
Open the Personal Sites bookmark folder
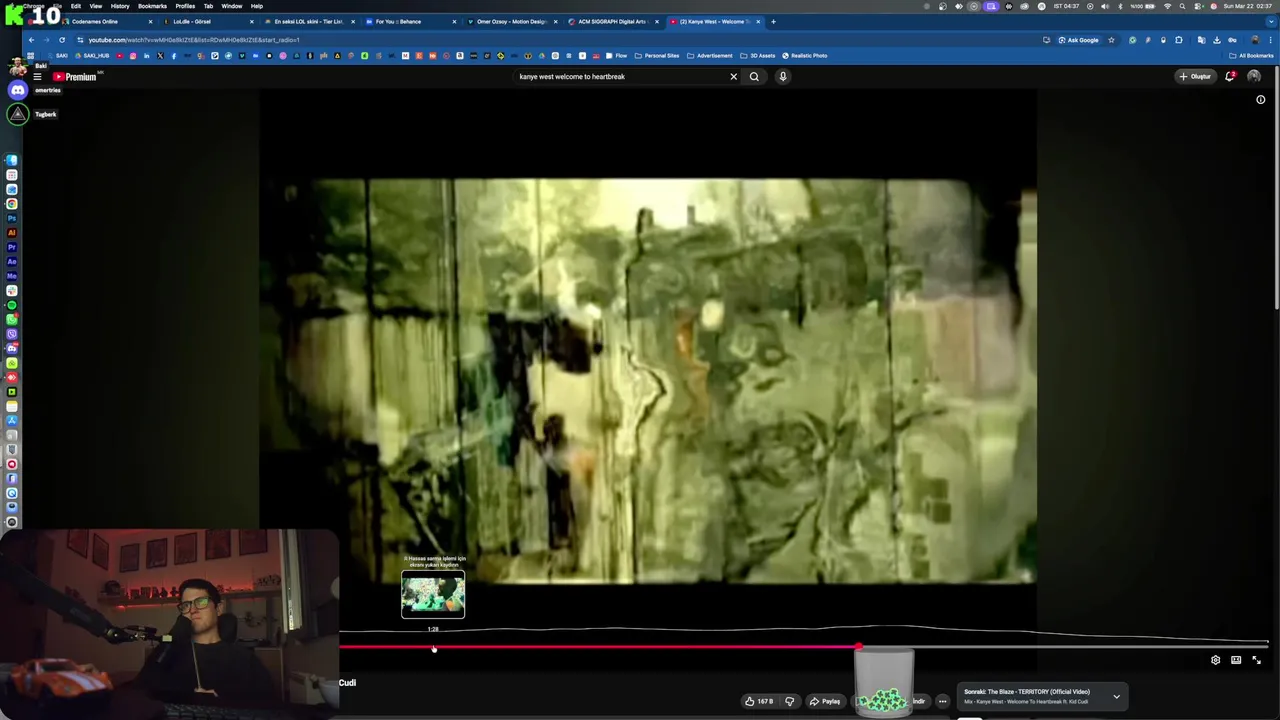(x=657, y=55)
